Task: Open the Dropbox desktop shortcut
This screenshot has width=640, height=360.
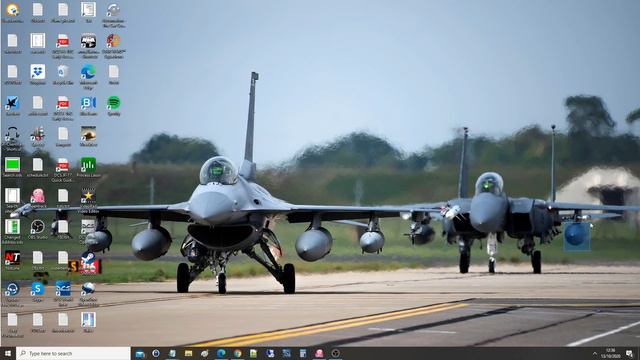Action: [x=38, y=72]
